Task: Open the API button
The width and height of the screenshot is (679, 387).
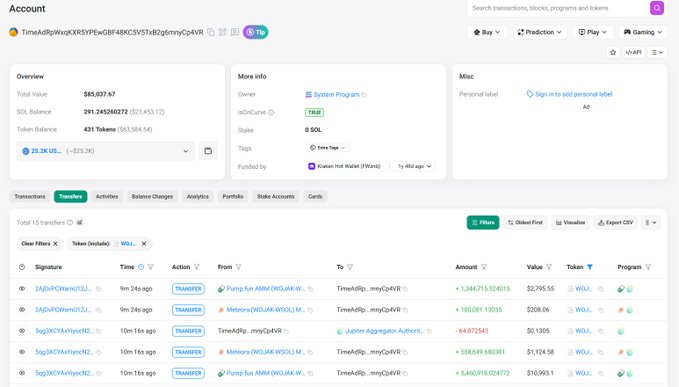Action: click(x=634, y=52)
